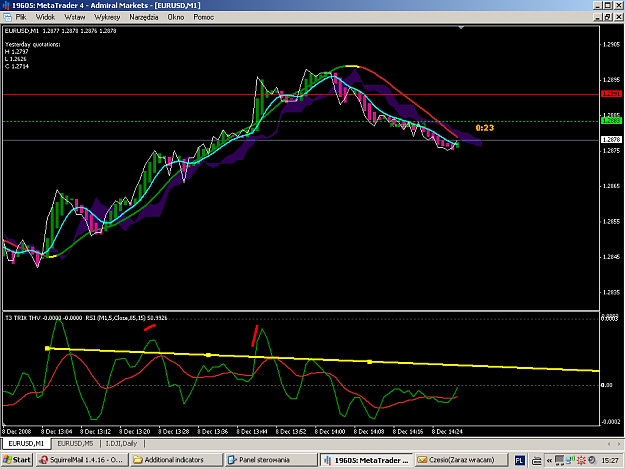This screenshot has height=469, width=625.
Task: Open the Windows Start button
Action: [16, 460]
